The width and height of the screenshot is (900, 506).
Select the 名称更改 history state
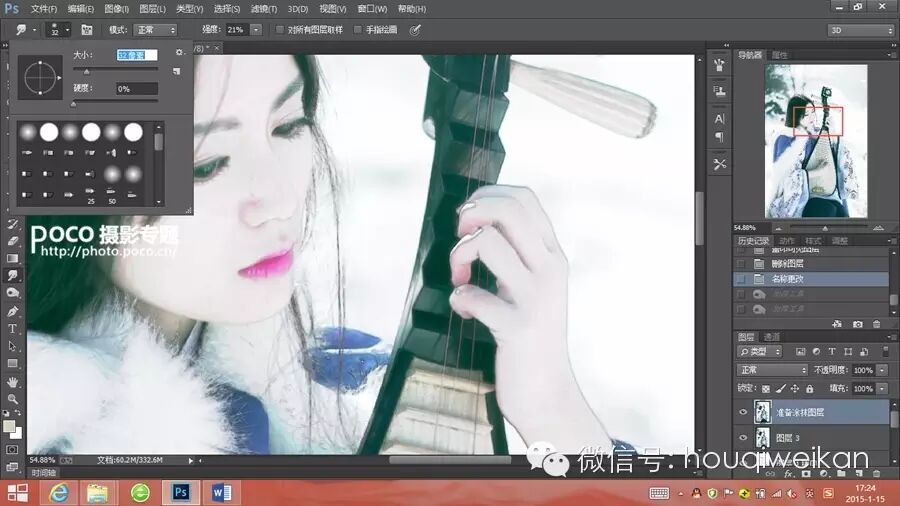pyautogui.click(x=811, y=279)
